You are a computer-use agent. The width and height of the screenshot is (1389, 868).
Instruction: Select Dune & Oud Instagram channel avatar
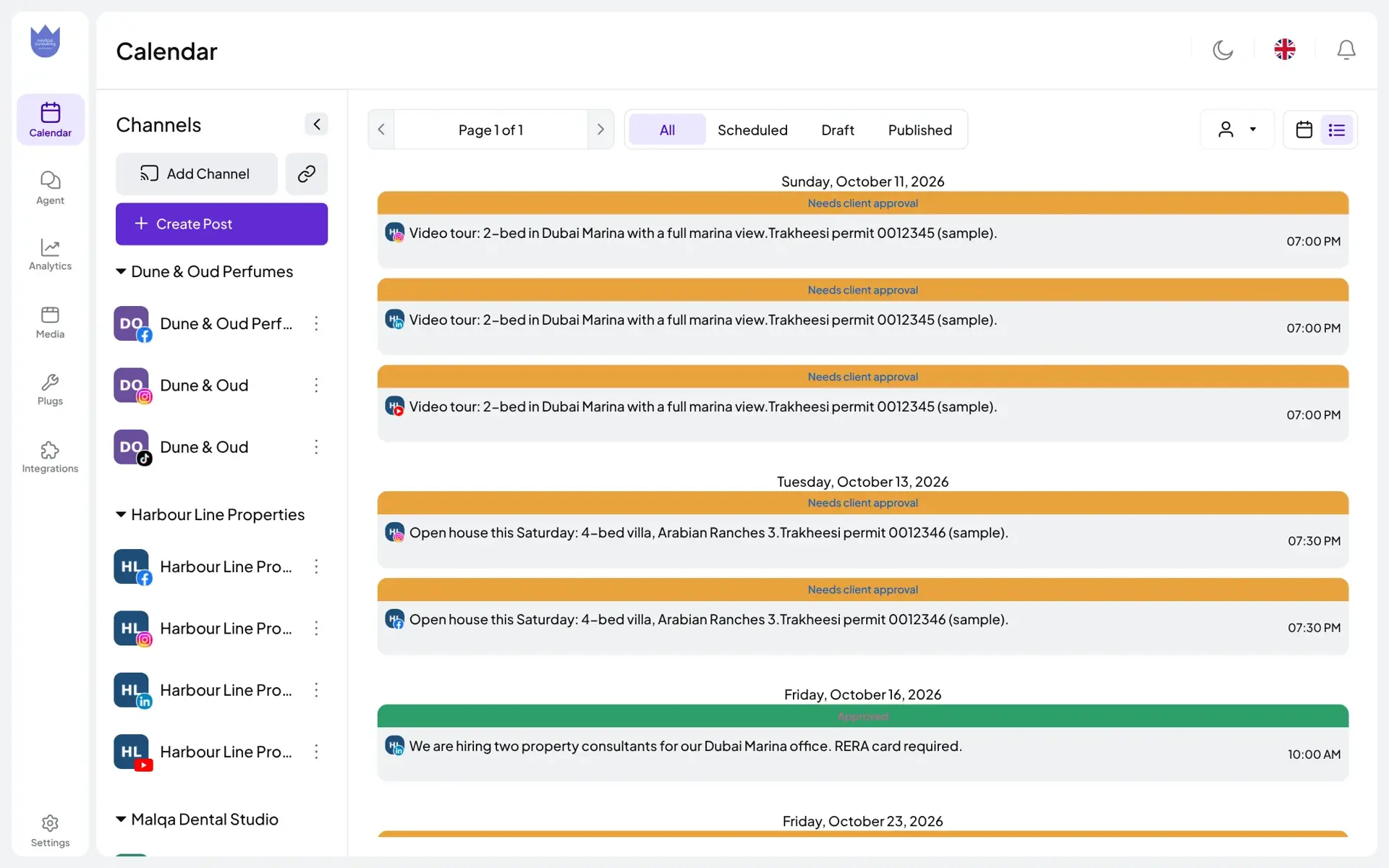132,386
